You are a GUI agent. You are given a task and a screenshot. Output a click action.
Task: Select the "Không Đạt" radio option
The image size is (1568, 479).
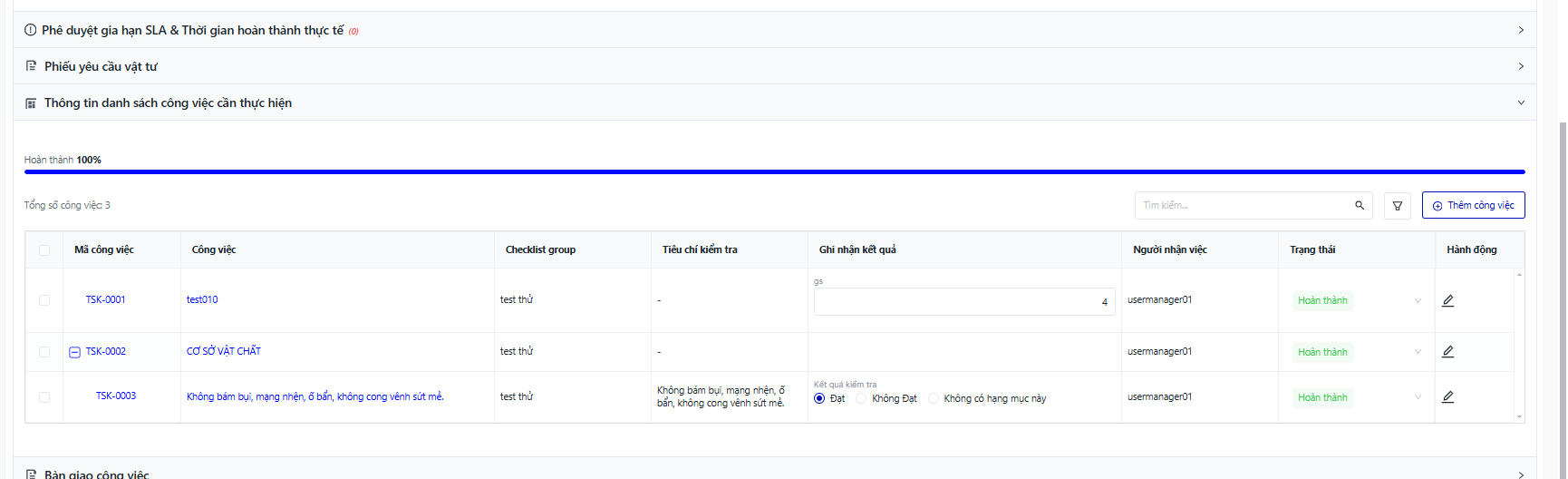[x=861, y=399]
